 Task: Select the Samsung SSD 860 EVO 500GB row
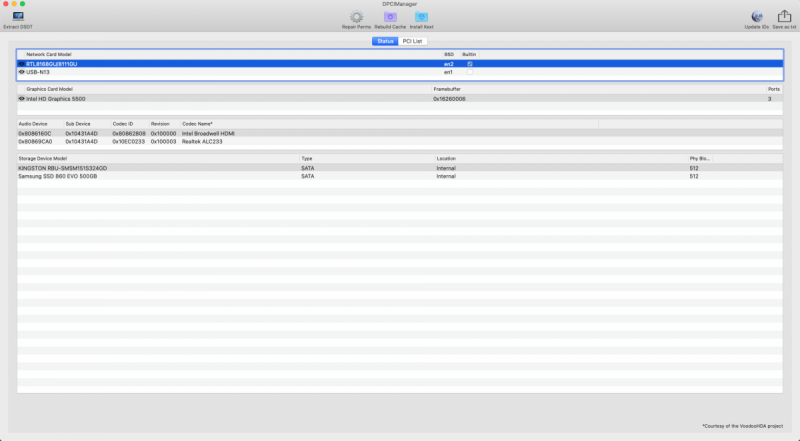(x=400, y=176)
